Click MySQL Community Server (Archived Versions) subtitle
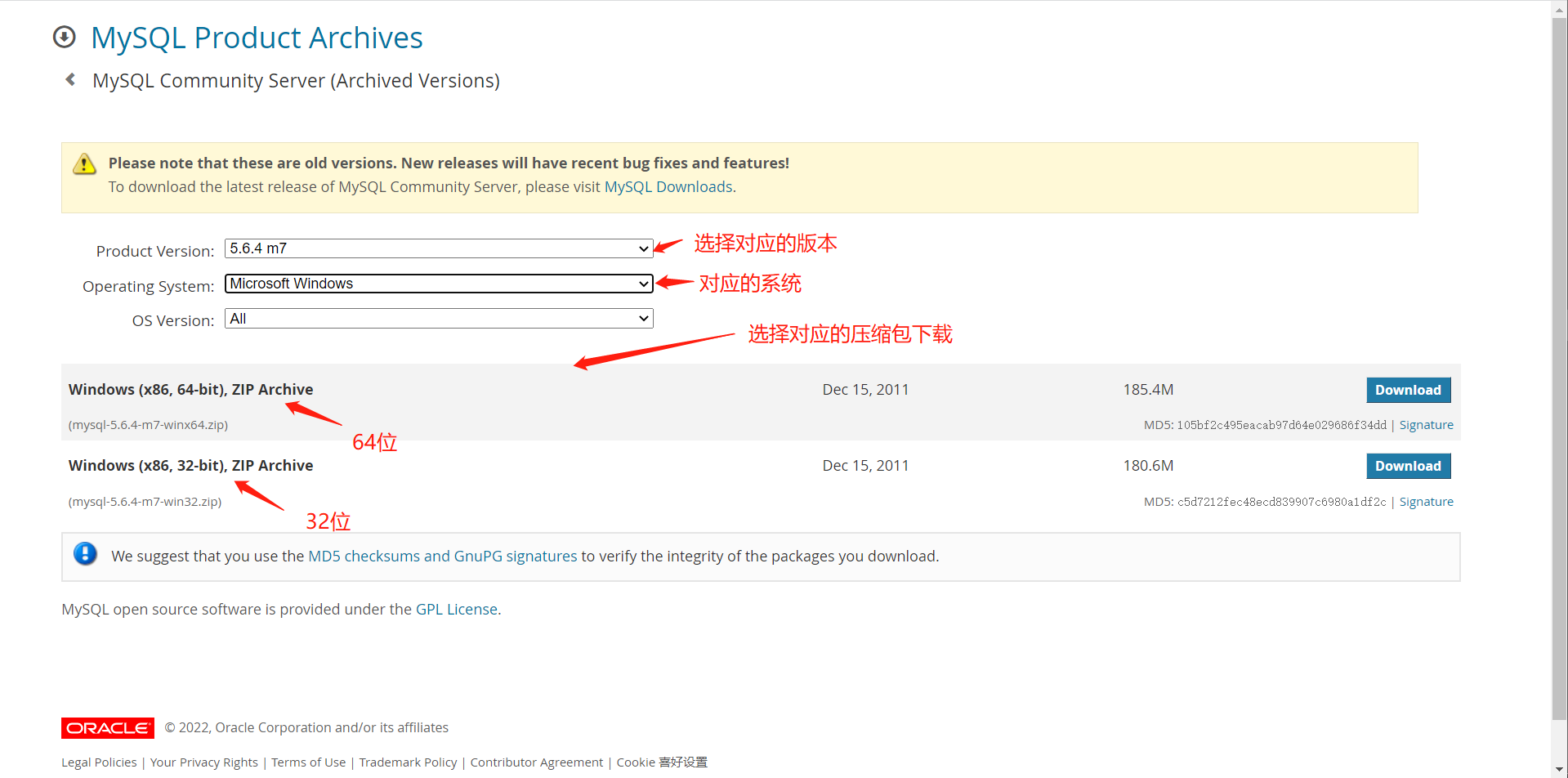Viewport: 1568px width, 778px height. 296,81
